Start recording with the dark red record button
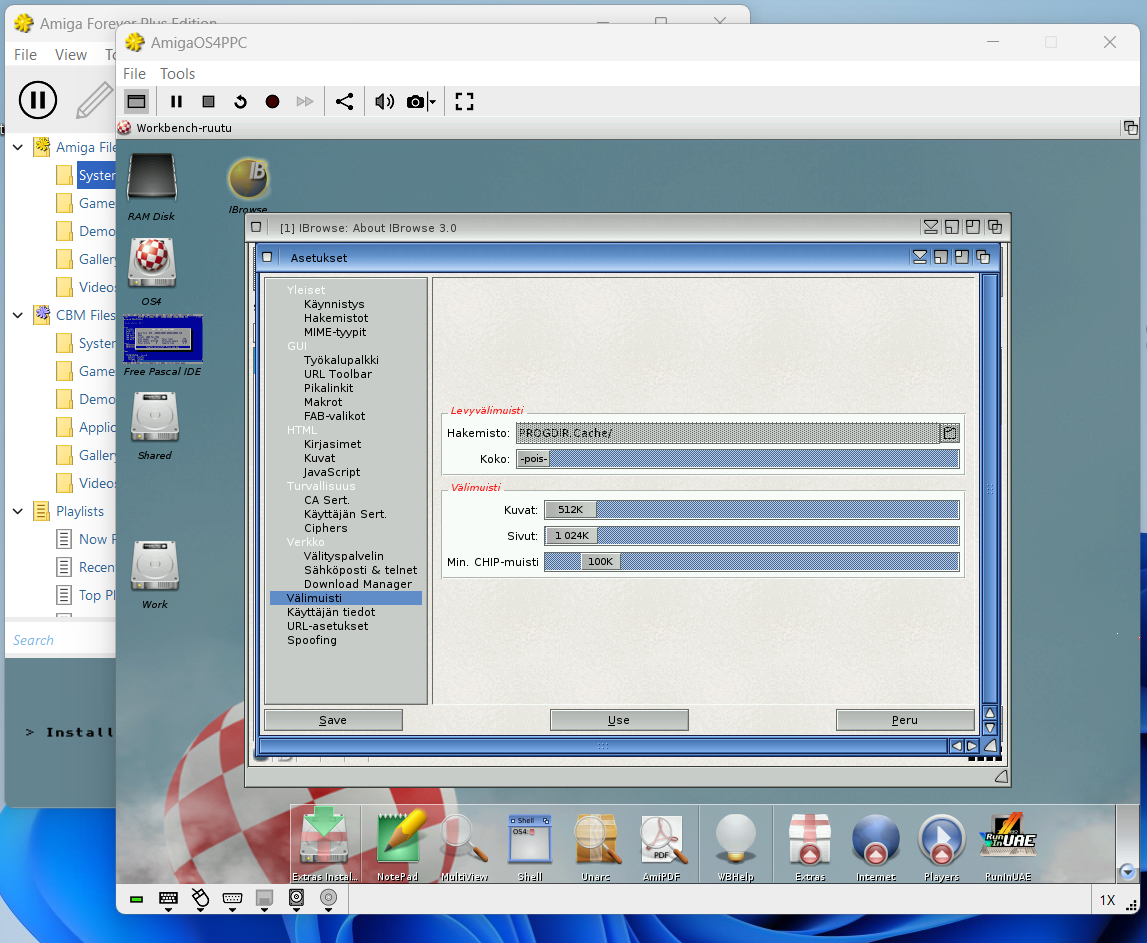The image size is (1147, 943). (272, 102)
